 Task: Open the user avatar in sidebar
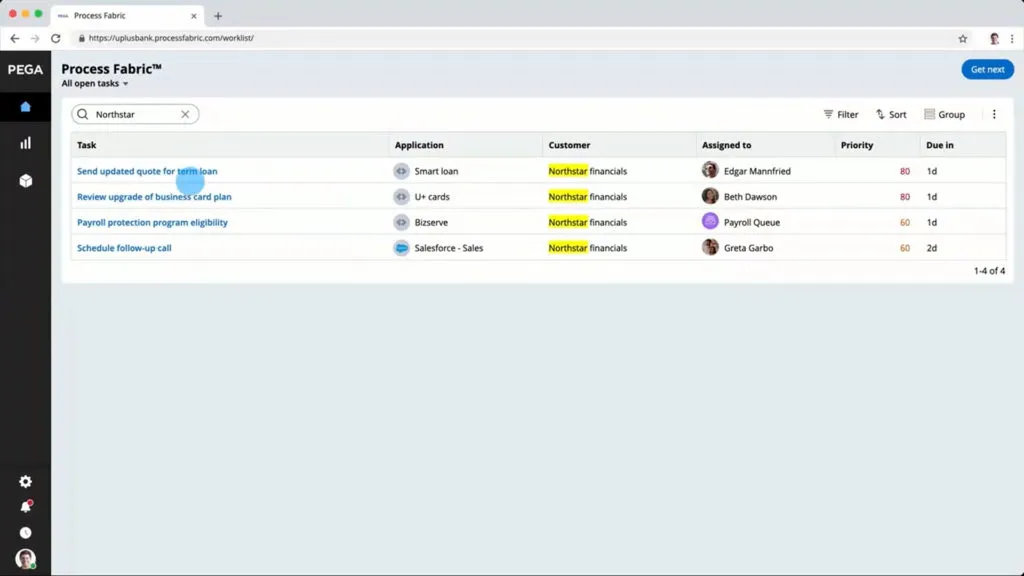25,559
